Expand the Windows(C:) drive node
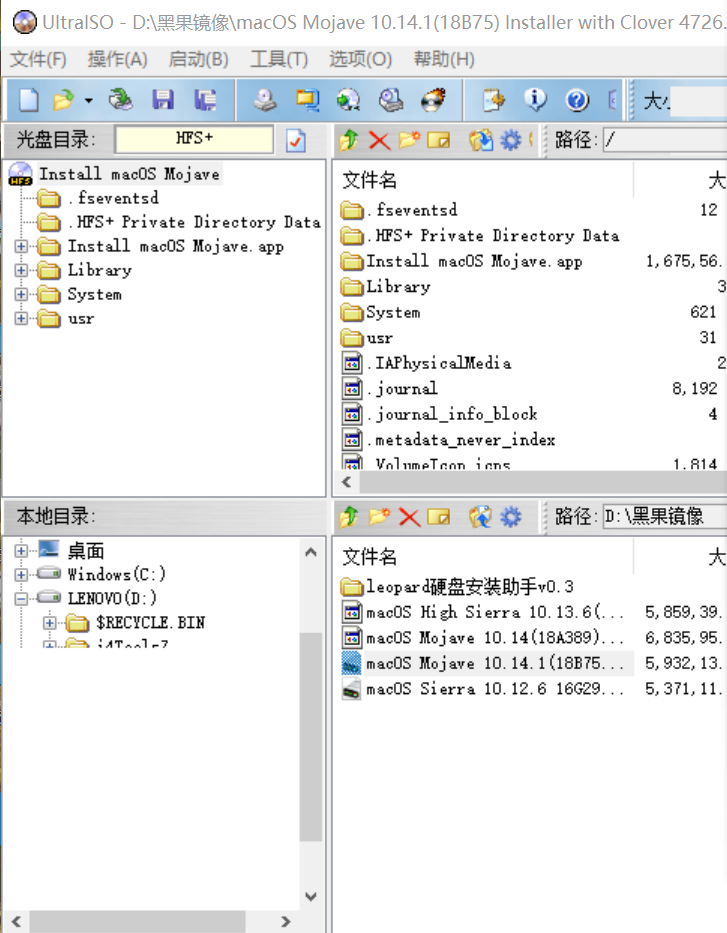 tap(21, 574)
